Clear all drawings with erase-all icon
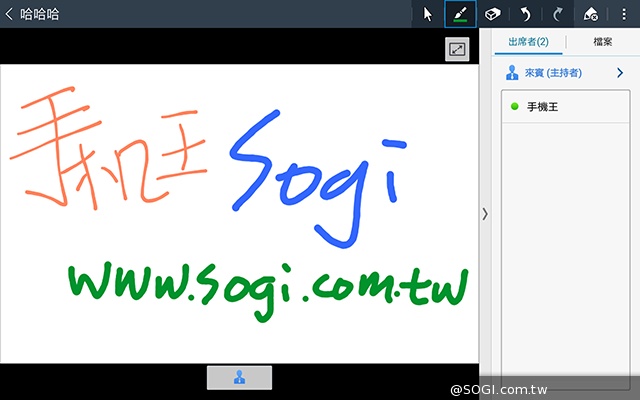 point(590,14)
